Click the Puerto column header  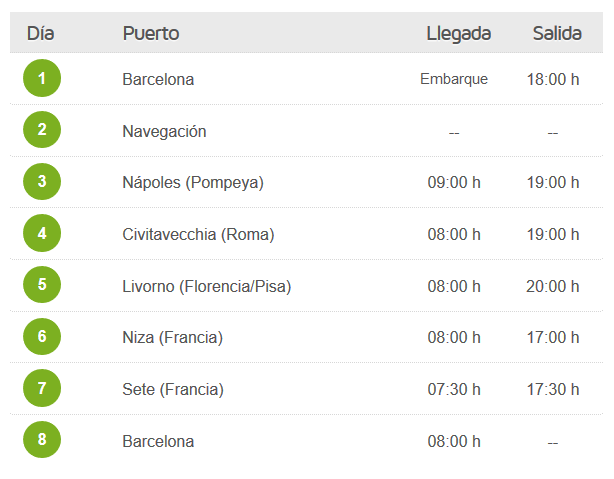tap(151, 33)
